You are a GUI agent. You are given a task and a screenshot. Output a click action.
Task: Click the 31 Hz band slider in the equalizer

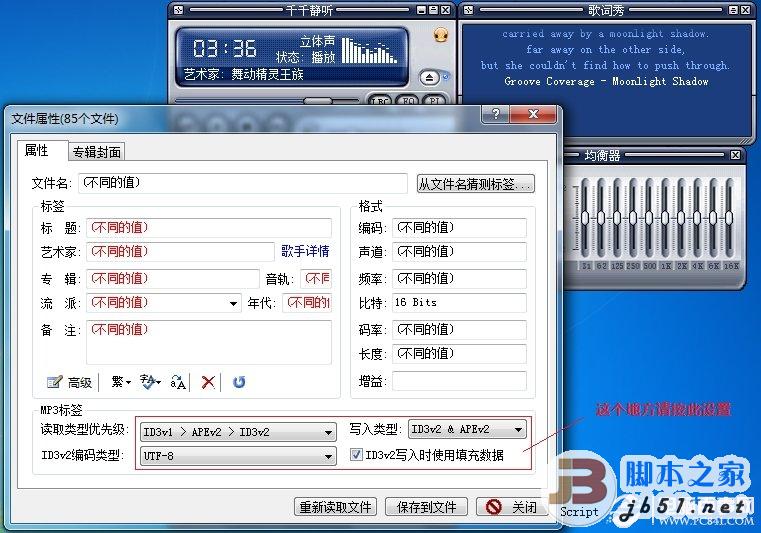(585, 218)
